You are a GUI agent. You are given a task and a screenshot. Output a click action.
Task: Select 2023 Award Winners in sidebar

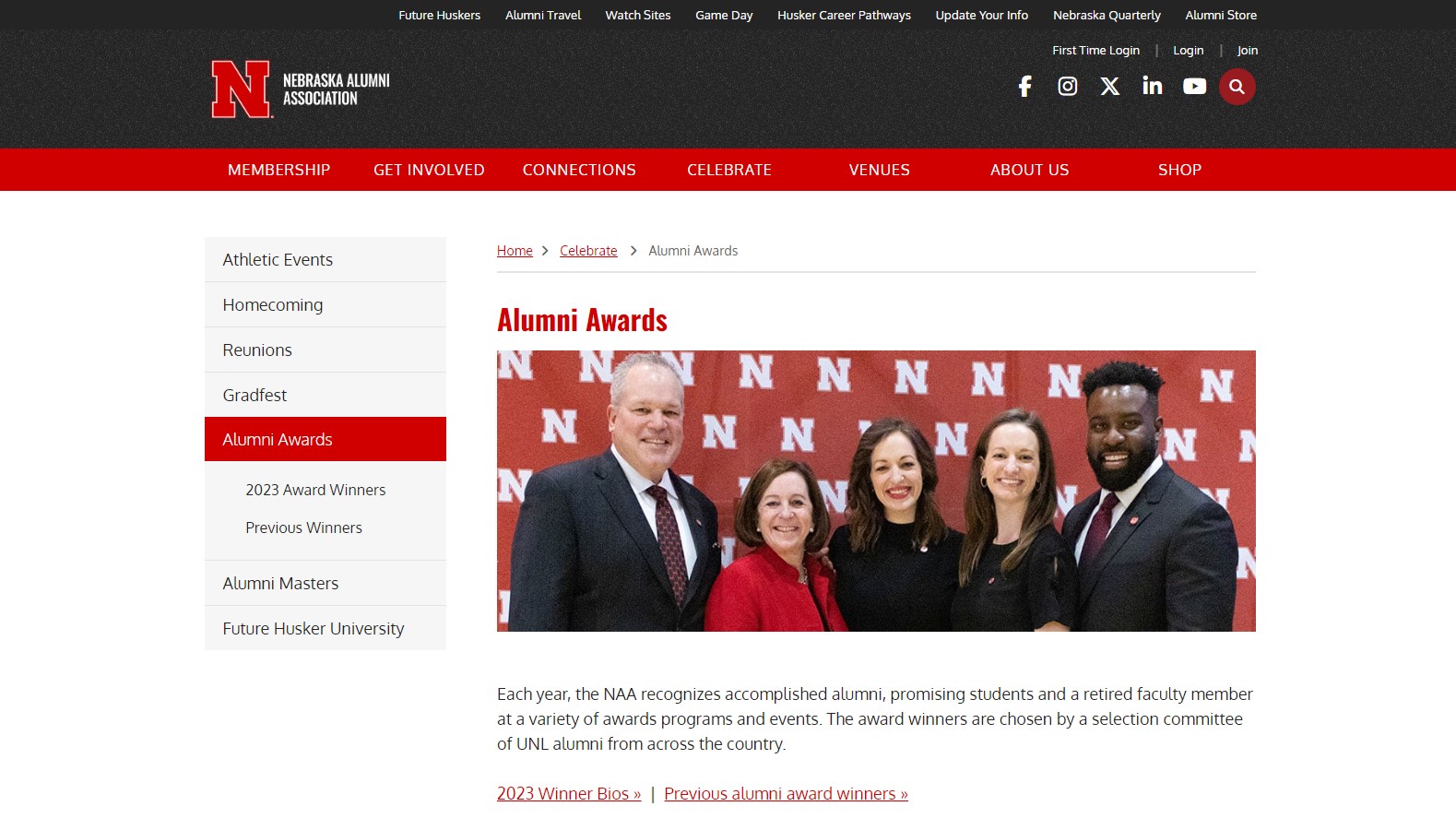315,490
